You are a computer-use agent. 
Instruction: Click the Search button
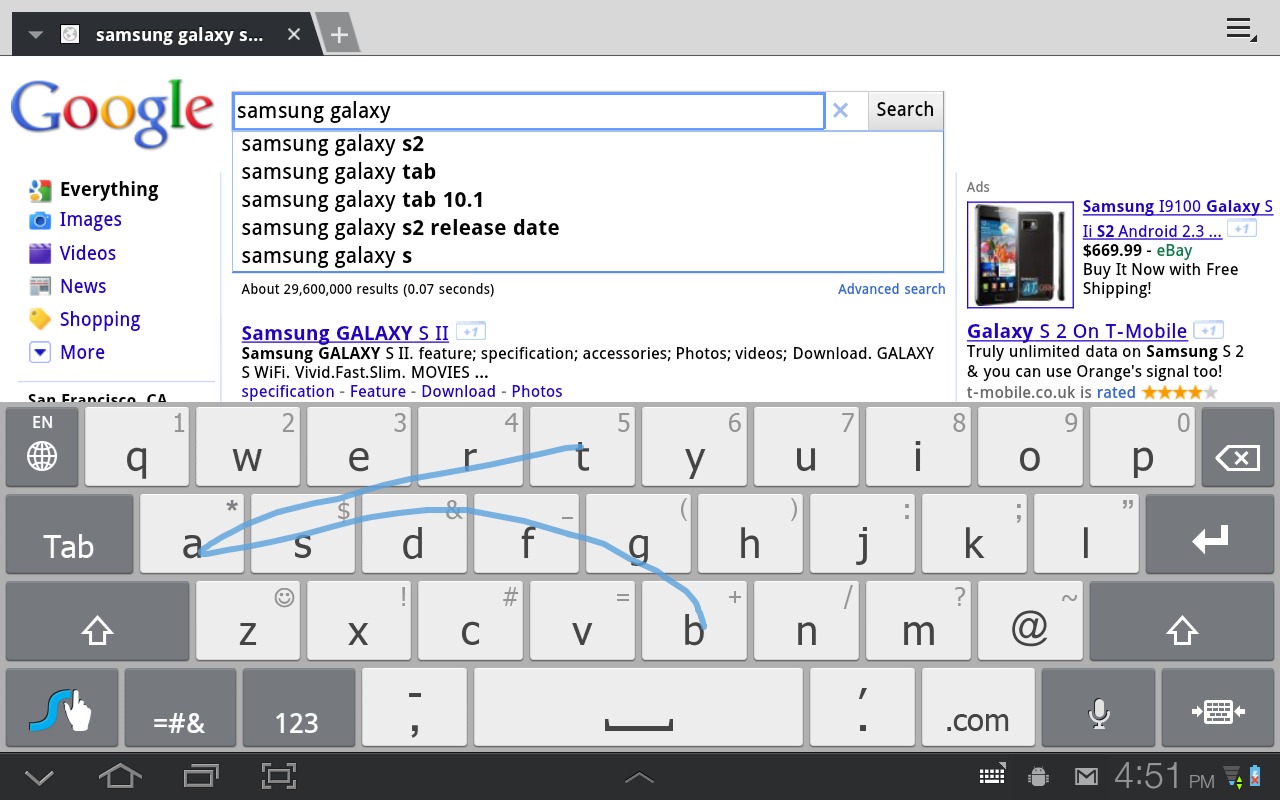pos(905,111)
